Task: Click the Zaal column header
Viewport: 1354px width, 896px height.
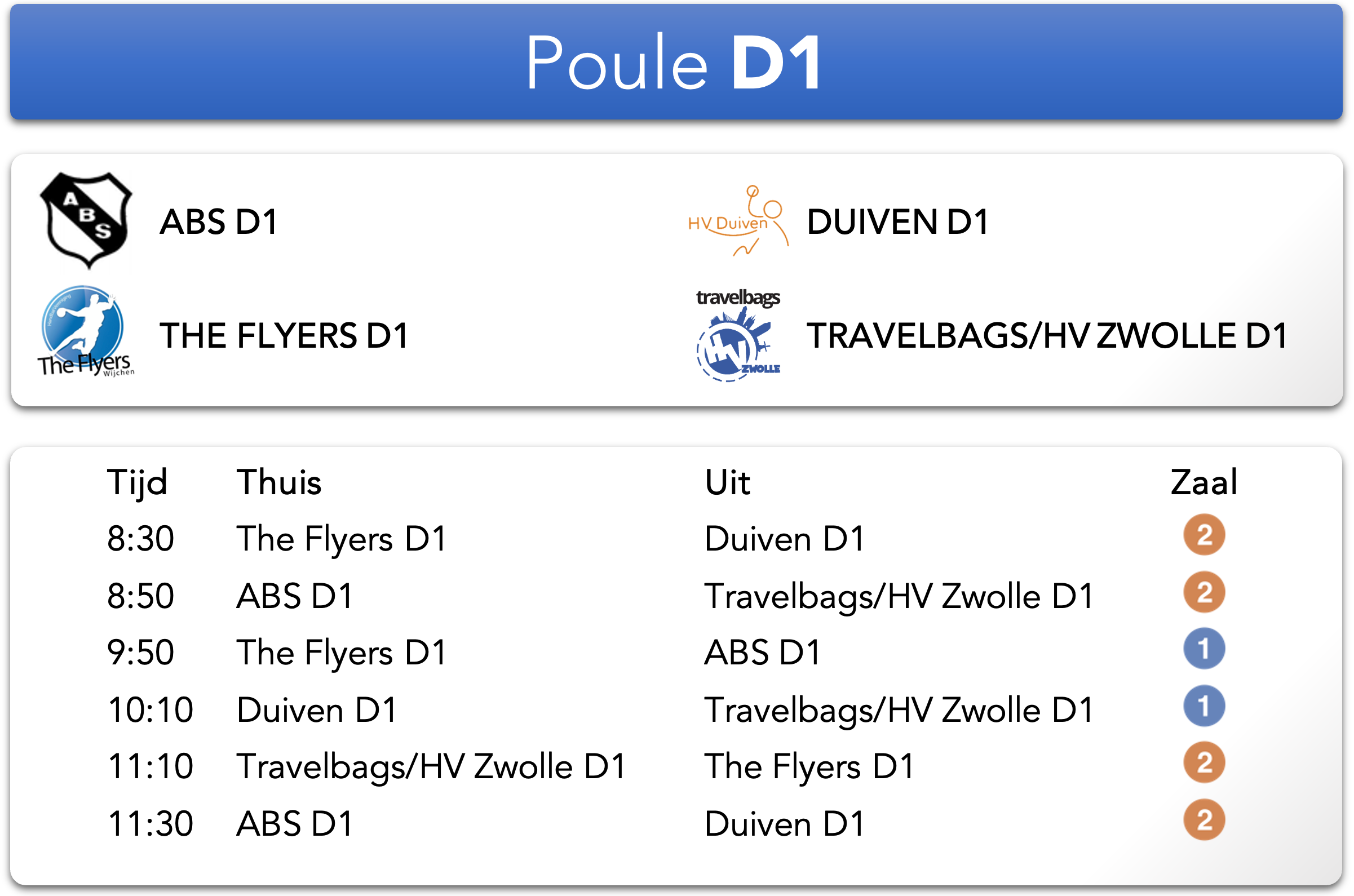Action: 1203,482
